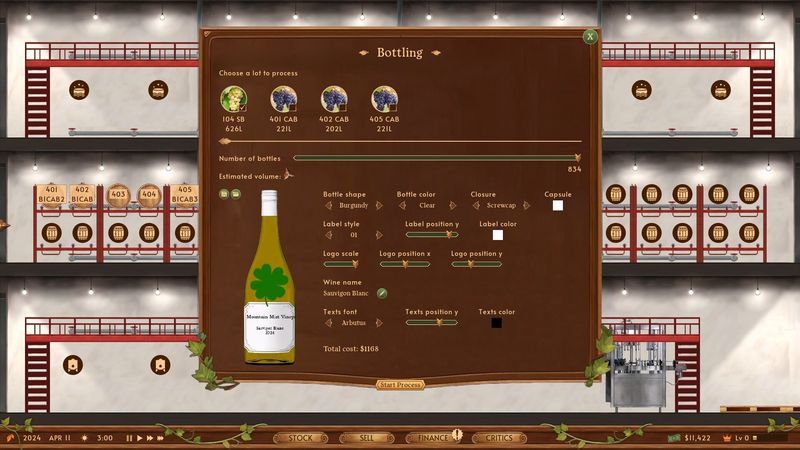This screenshot has width=800, height=450.
Task: Click the Number of bottles slider track
Action: [434, 158]
